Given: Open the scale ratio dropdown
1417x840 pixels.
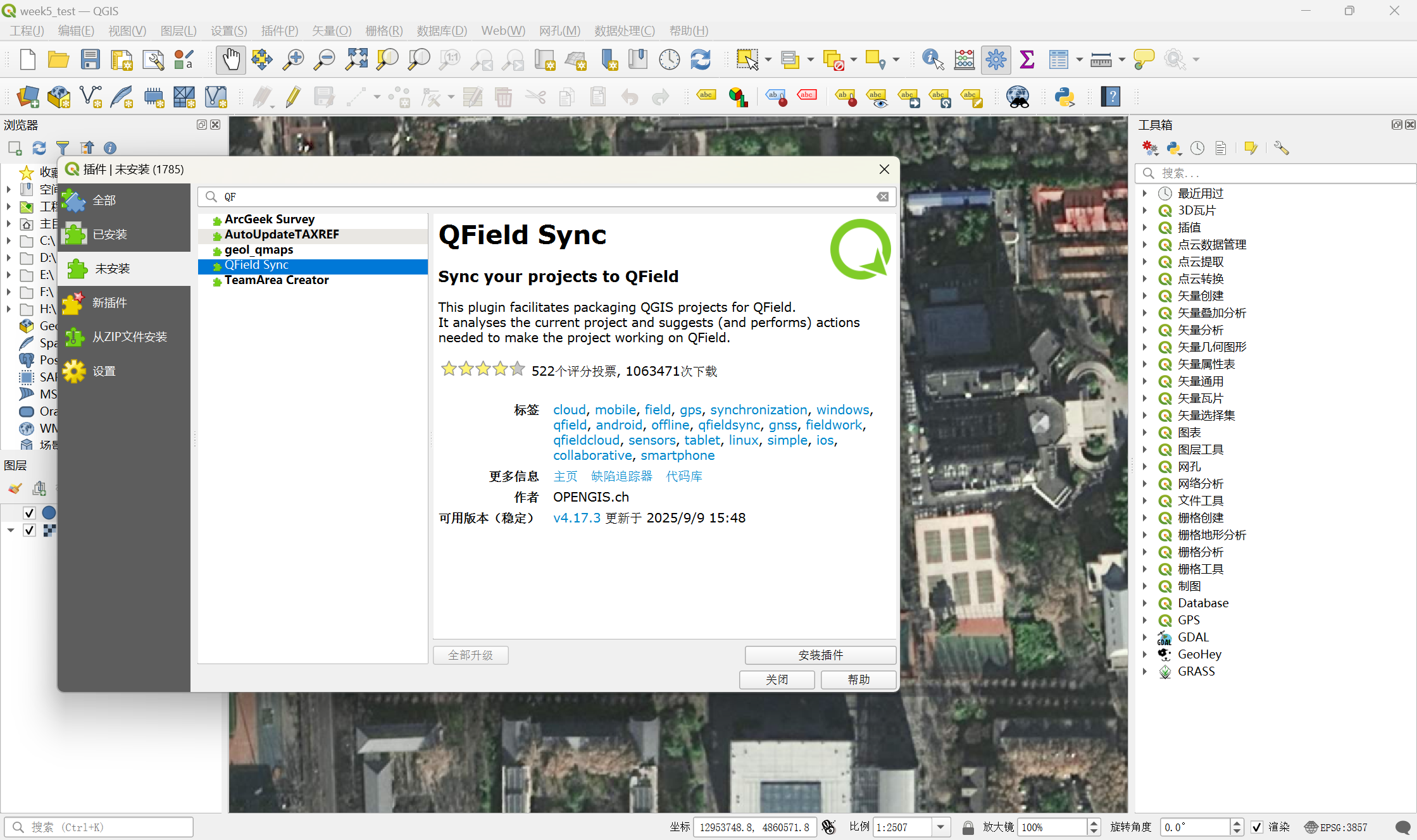Looking at the screenshot, I should (941, 827).
